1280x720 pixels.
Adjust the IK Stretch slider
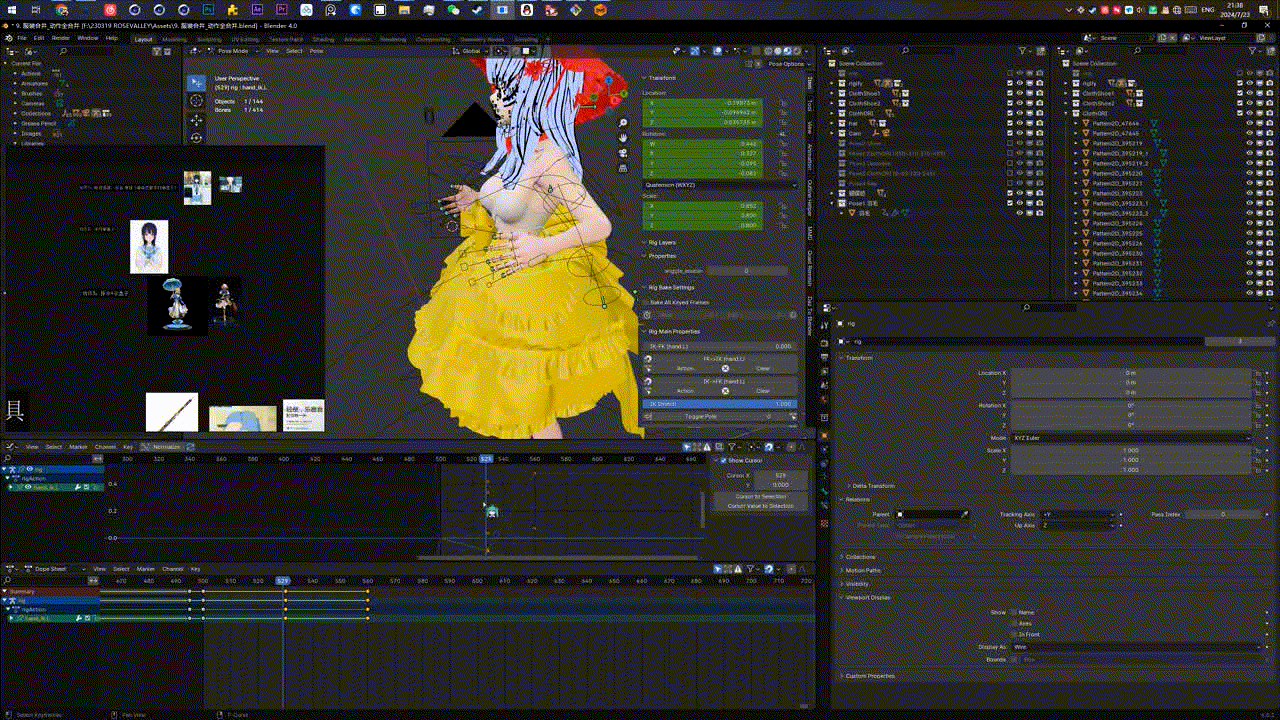click(x=719, y=404)
